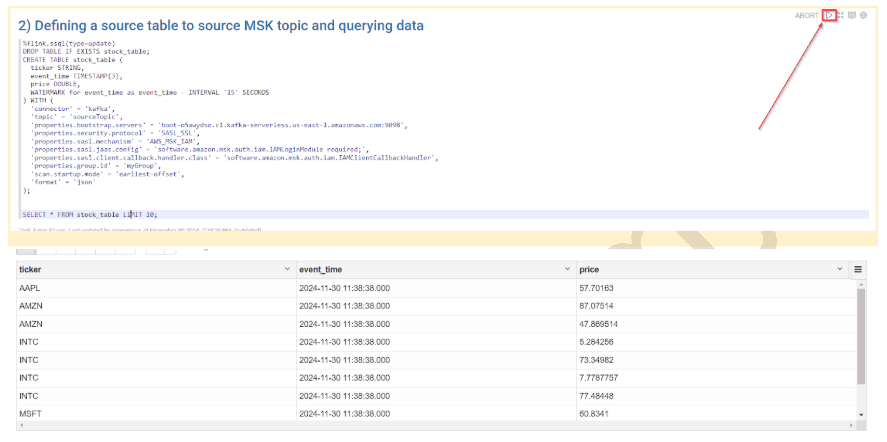The image size is (887, 442).
Task: Select the AAPL ticker cell
Action: [30, 288]
